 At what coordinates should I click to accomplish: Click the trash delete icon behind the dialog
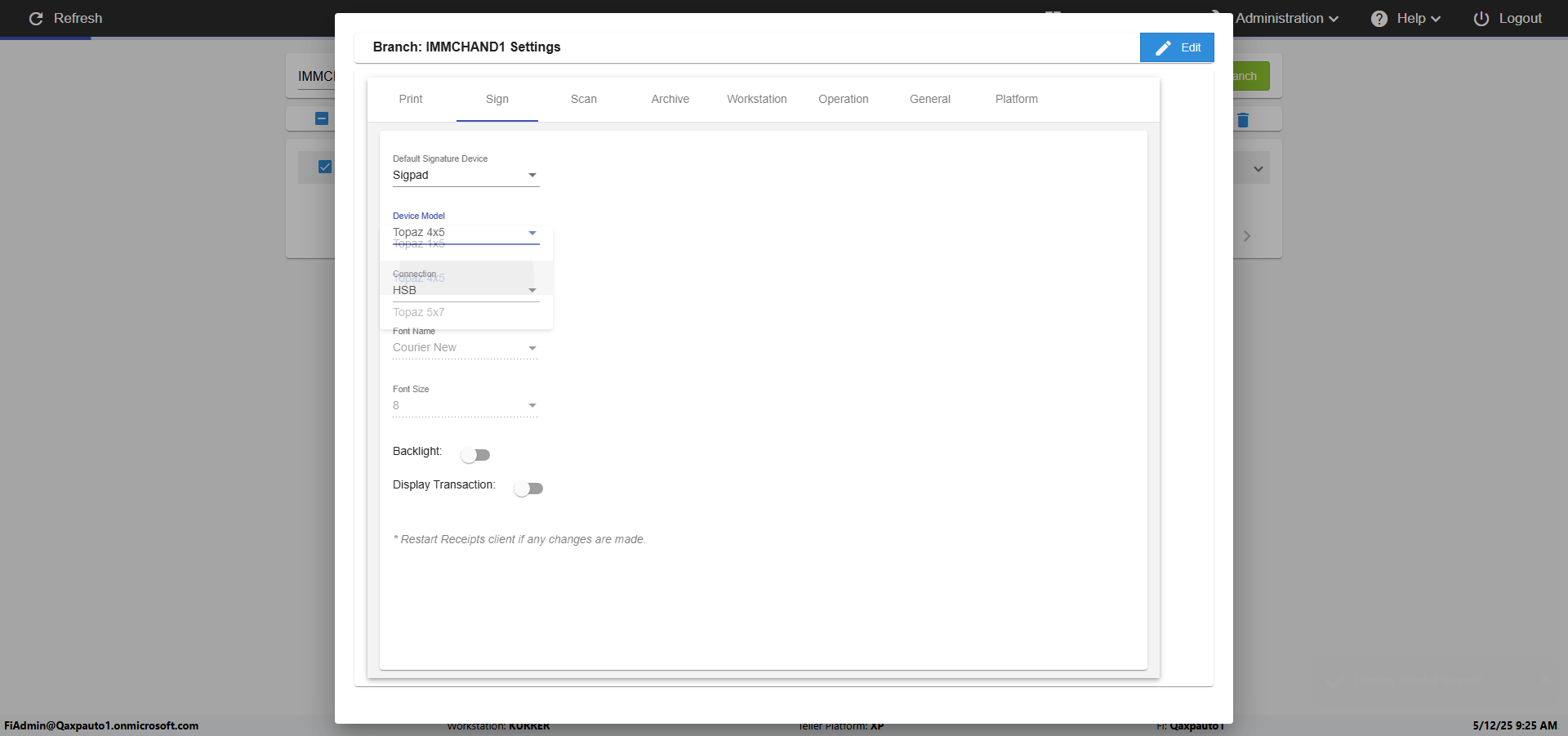click(1243, 120)
